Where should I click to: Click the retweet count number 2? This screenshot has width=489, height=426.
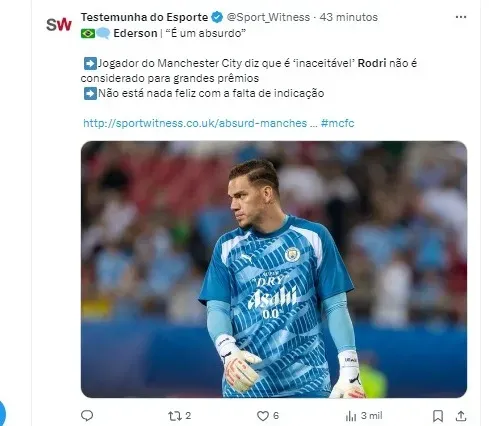[188, 416]
